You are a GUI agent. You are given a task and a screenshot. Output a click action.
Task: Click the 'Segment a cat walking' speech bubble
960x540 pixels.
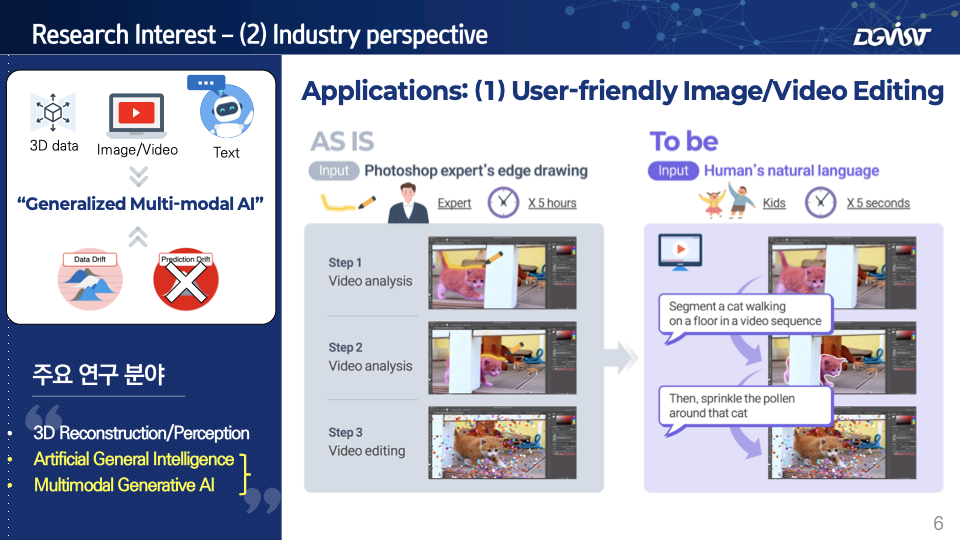point(745,315)
